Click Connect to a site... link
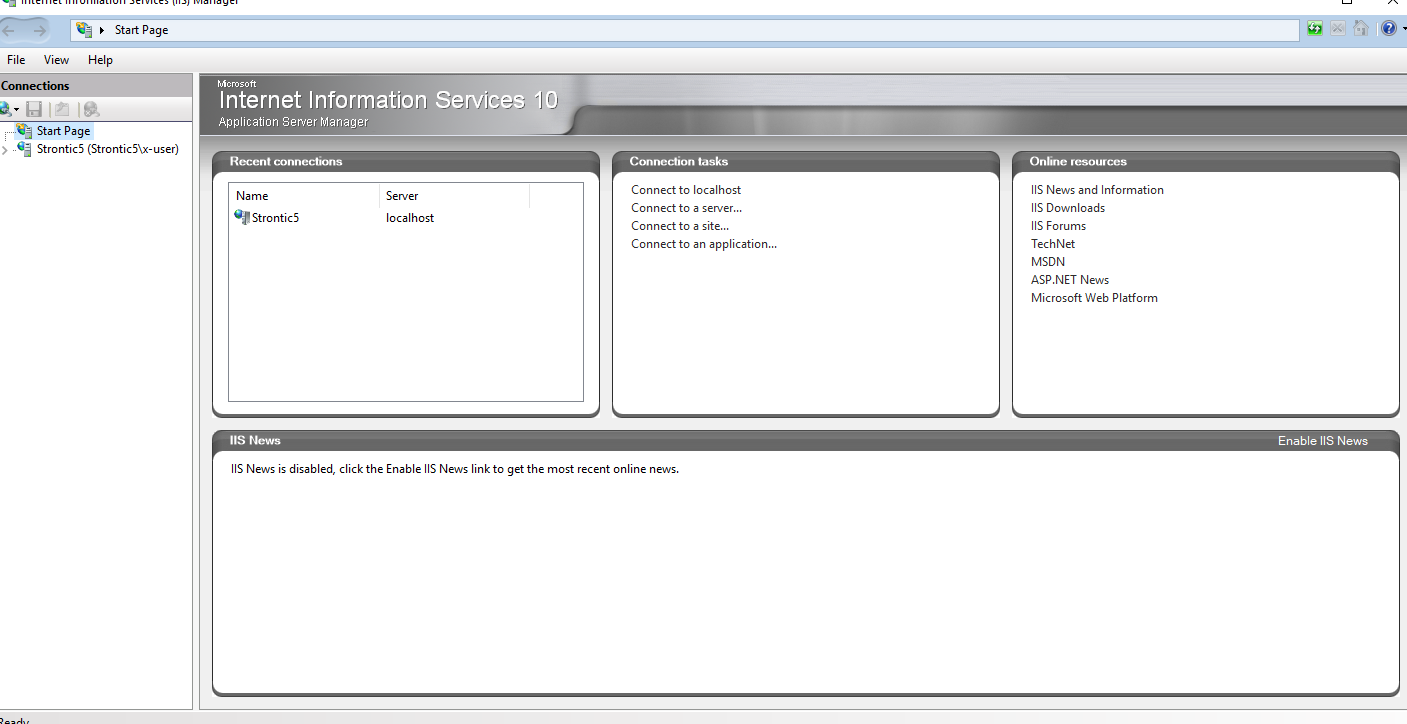Screen dimensions: 1407x724 (680, 226)
